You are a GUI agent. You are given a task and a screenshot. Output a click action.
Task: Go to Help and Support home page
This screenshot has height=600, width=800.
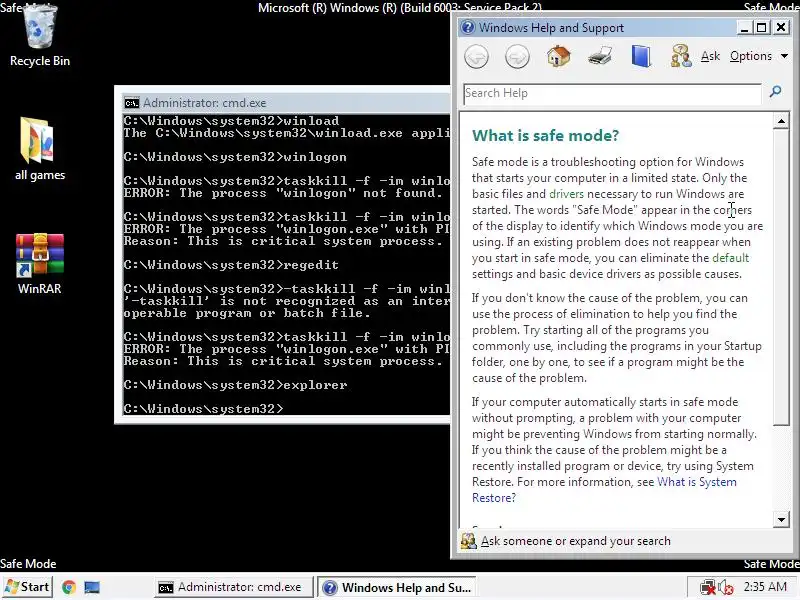pos(558,56)
